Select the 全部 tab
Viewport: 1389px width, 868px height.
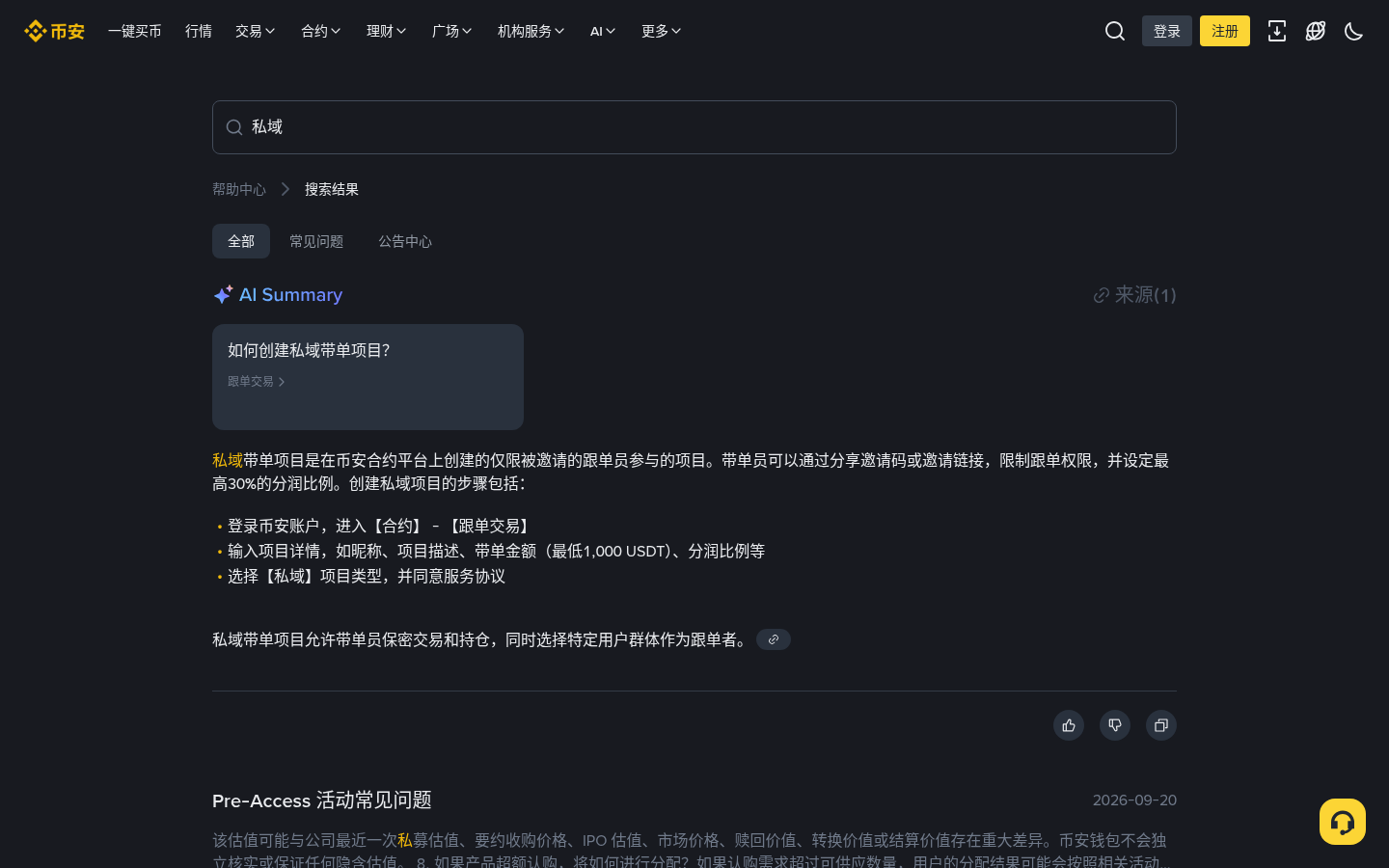point(241,241)
